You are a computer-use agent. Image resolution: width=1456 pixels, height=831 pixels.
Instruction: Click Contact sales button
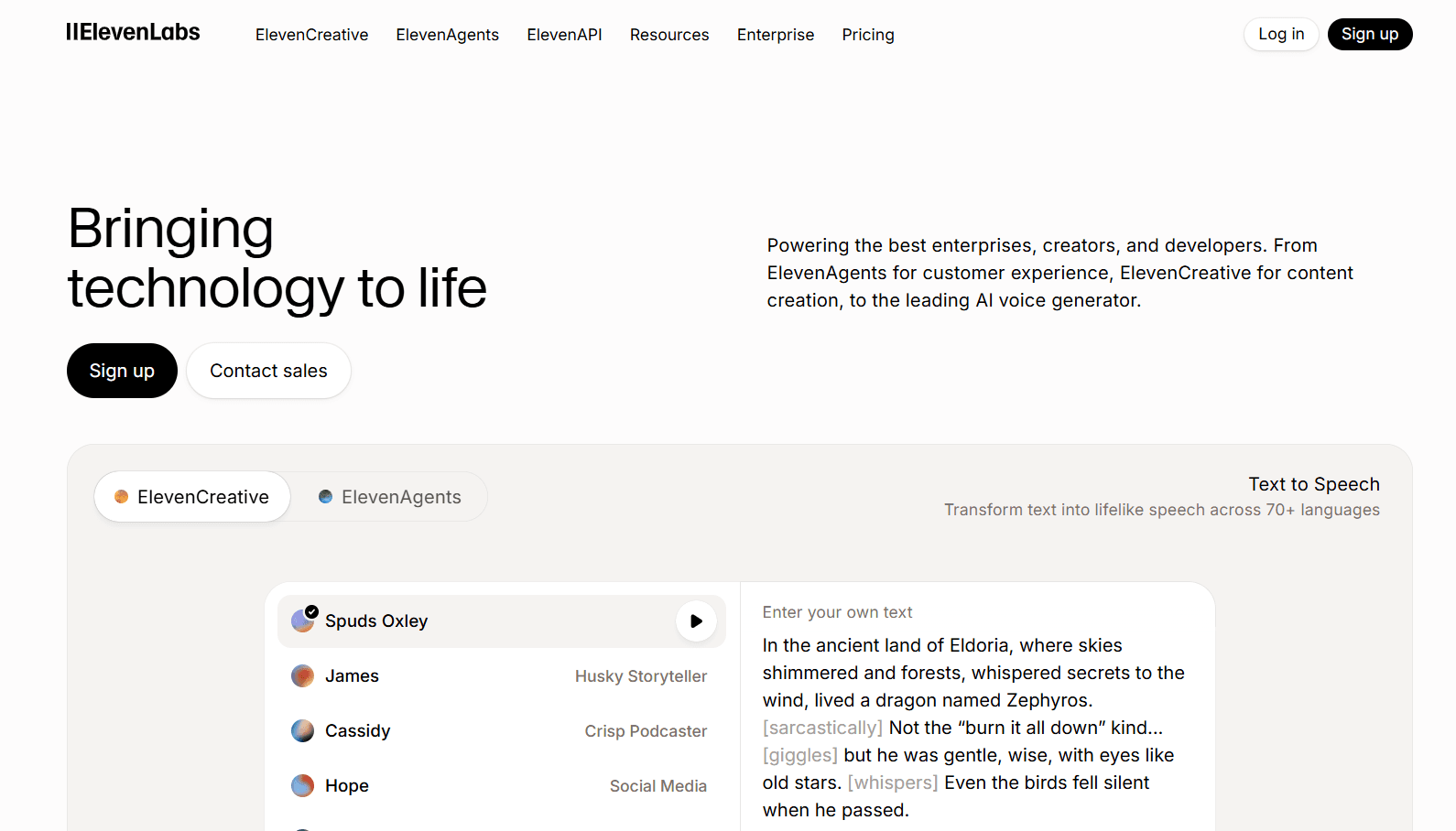(x=268, y=371)
